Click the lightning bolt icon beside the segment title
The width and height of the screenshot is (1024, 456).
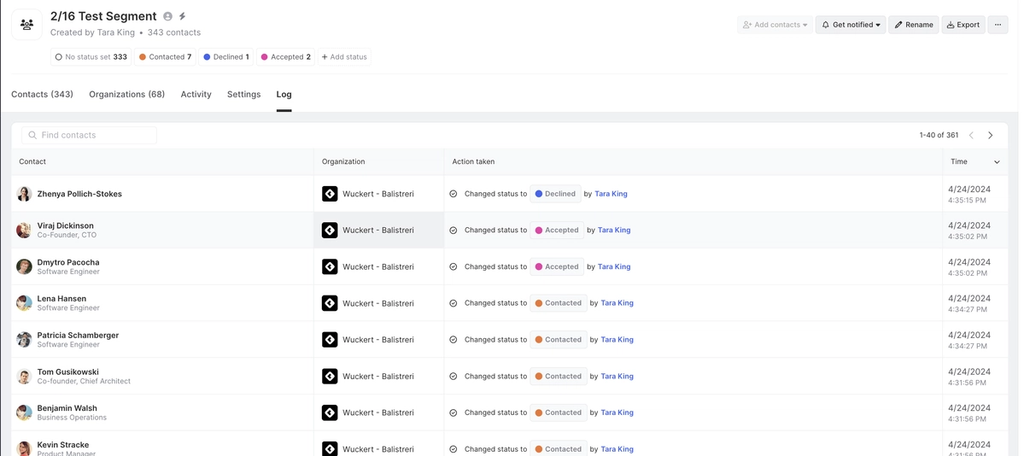(x=182, y=16)
